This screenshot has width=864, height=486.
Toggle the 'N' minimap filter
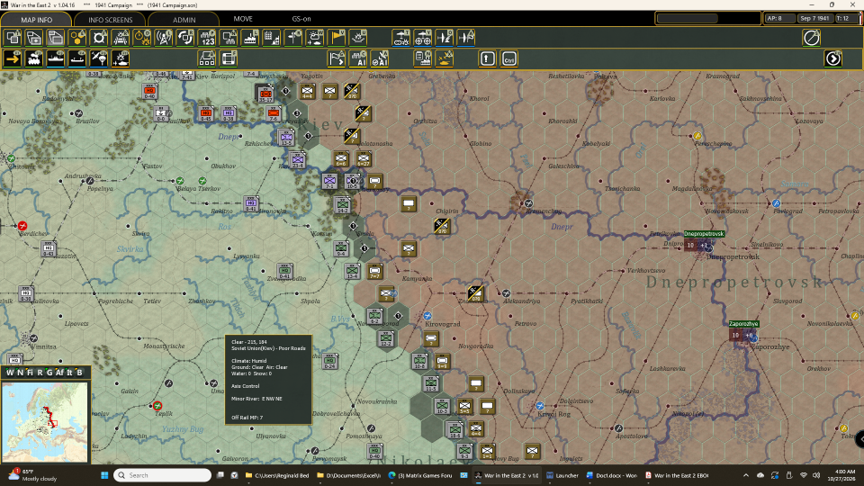(20, 372)
